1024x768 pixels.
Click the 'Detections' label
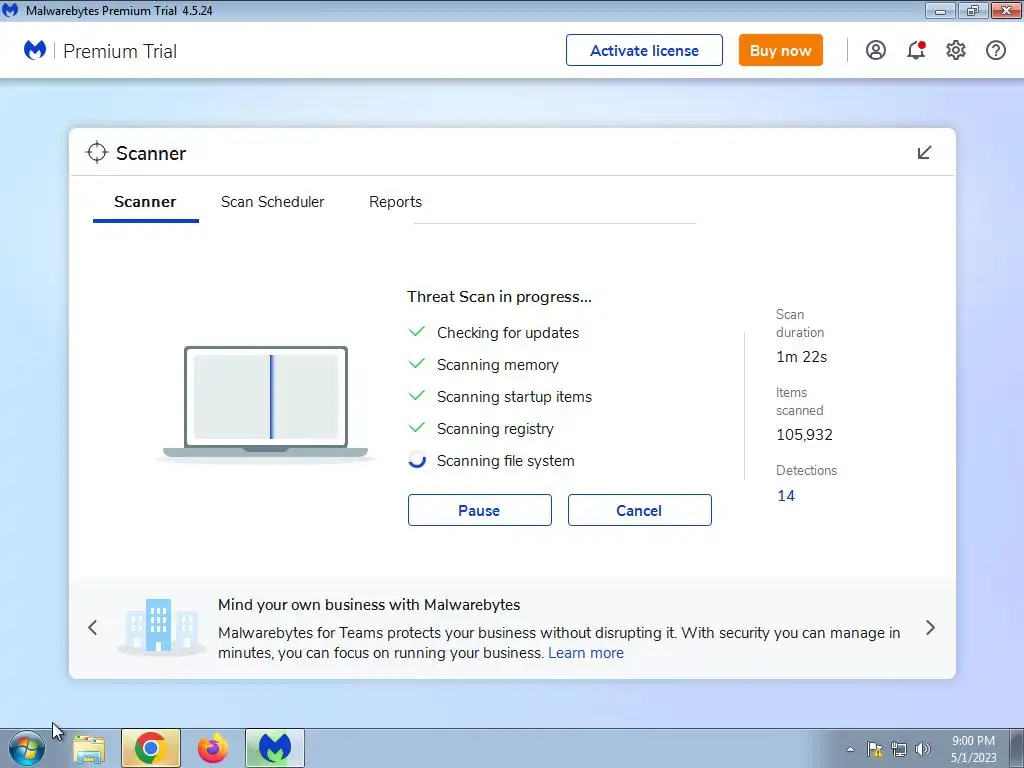[806, 470]
